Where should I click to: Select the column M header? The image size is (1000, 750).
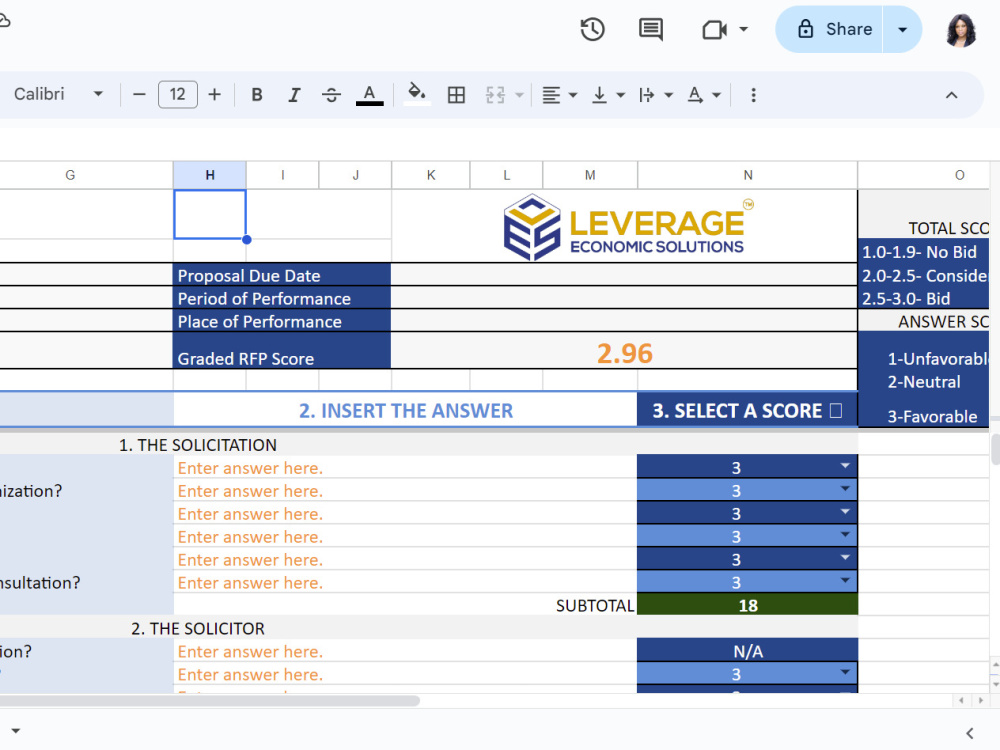point(590,175)
